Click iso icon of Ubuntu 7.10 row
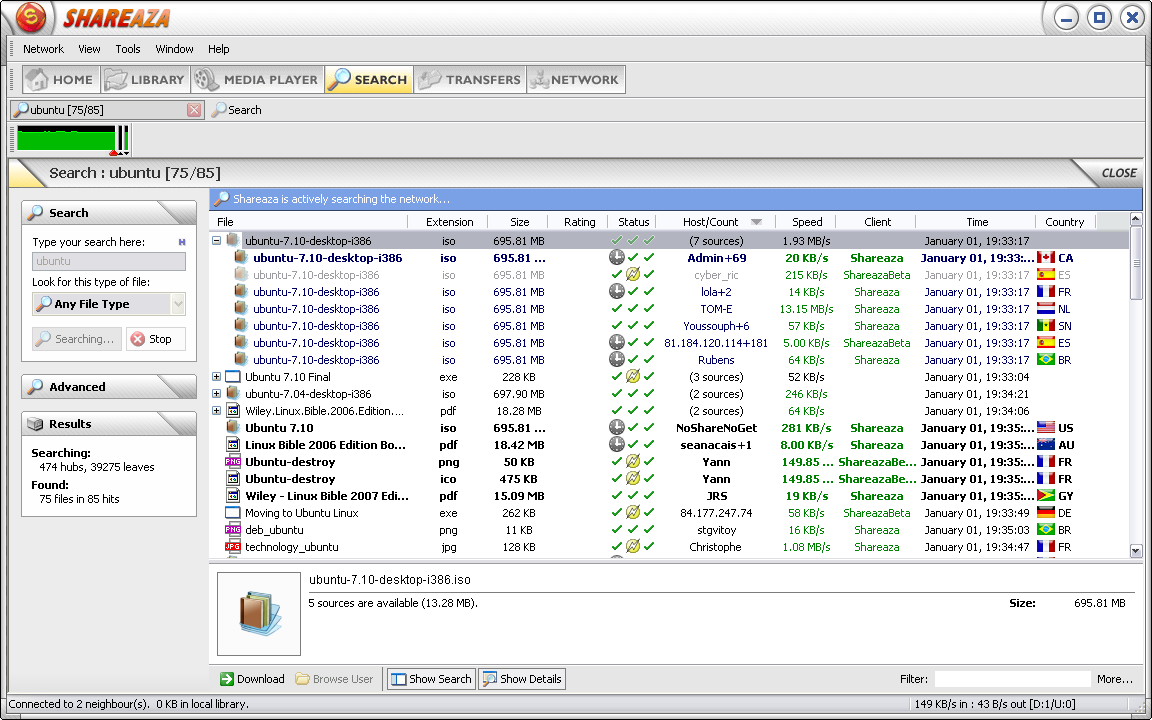Image resolution: width=1152 pixels, height=720 pixels. point(233,428)
